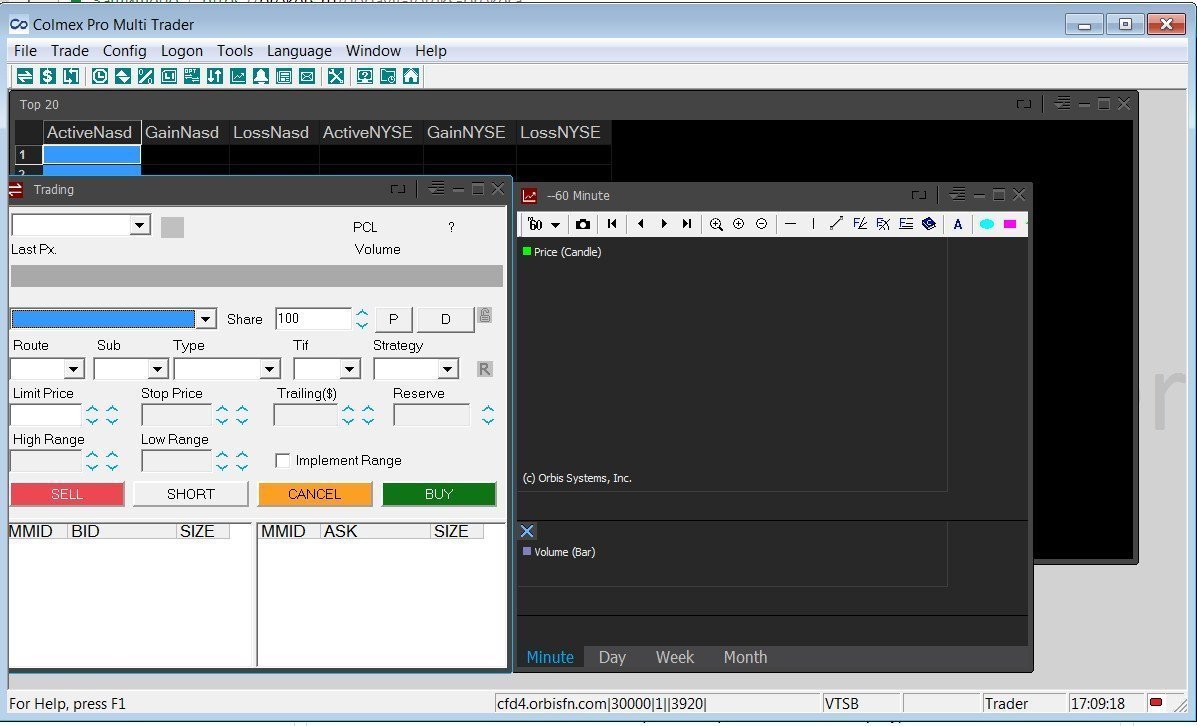Click the green BUY button

(439, 494)
